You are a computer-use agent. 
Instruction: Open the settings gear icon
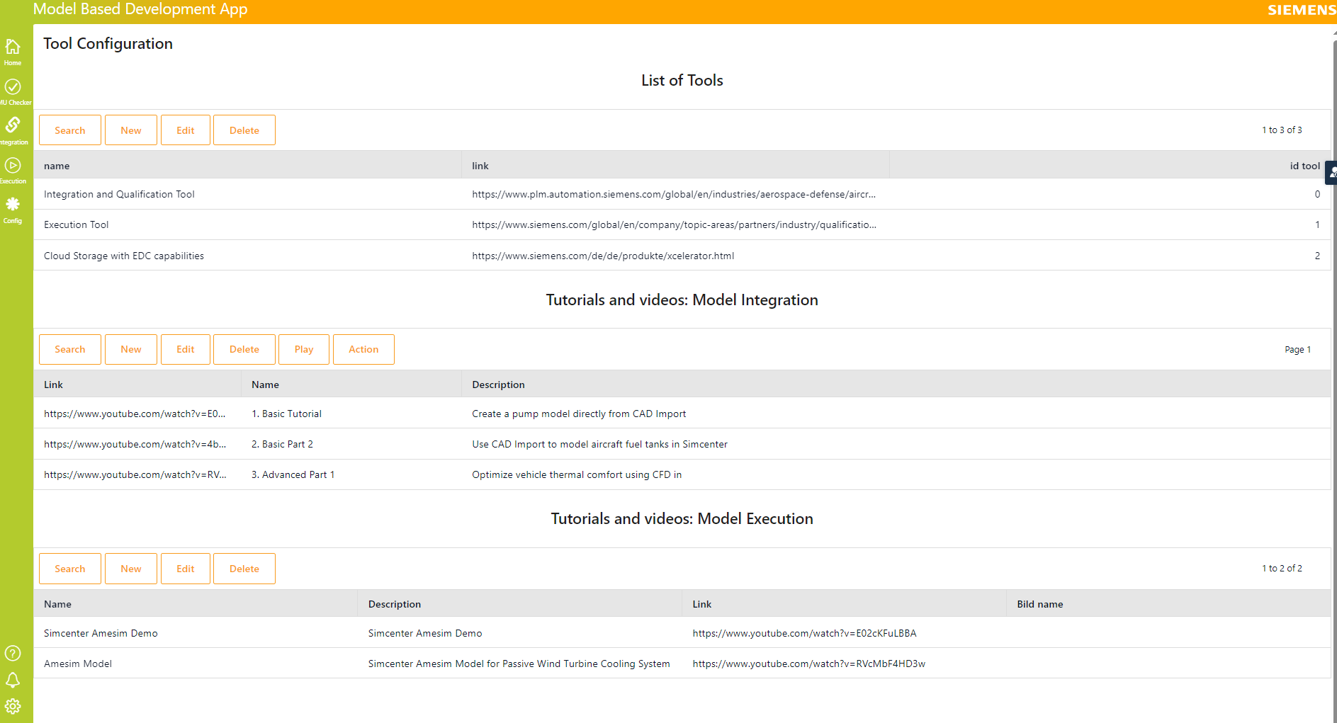tap(13, 706)
